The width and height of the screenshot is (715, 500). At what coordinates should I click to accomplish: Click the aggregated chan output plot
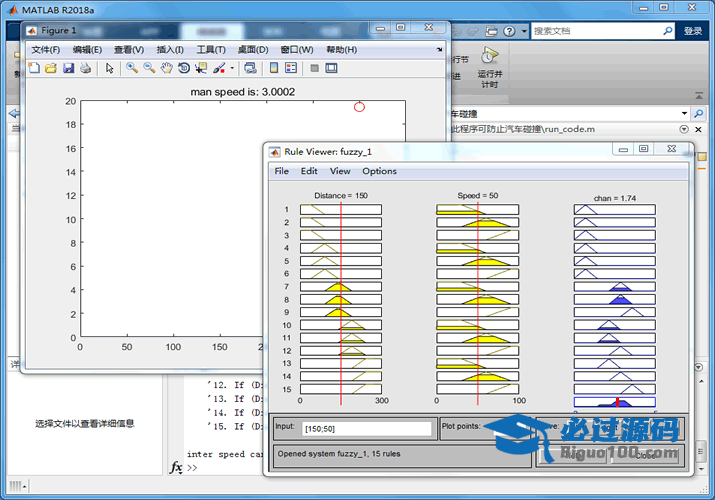coord(615,402)
